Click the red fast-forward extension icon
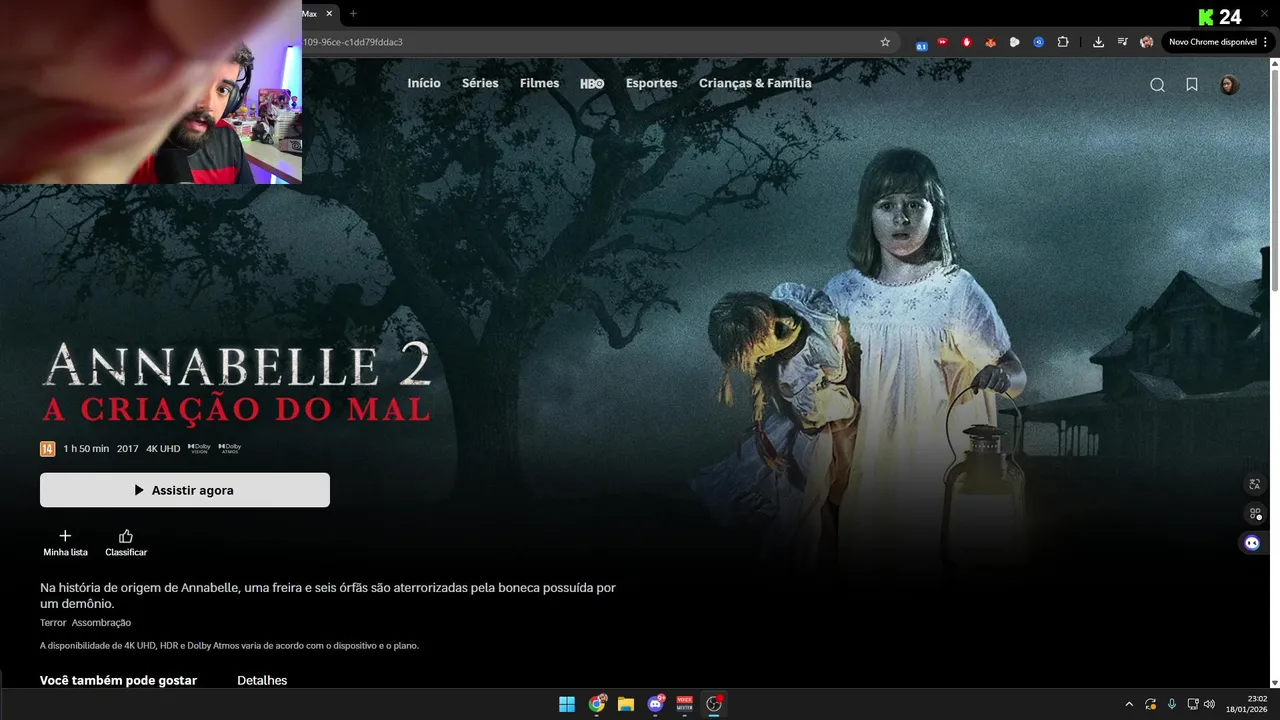Viewport: 1280px width, 720px height. (942, 42)
